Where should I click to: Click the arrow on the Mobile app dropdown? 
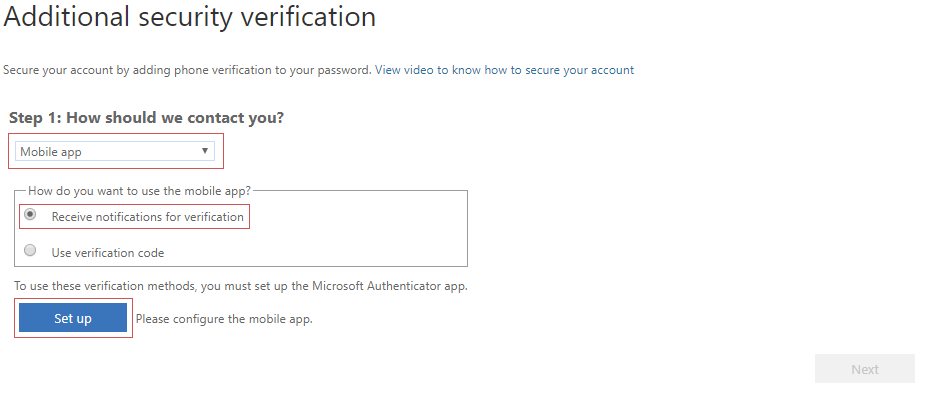pos(205,151)
